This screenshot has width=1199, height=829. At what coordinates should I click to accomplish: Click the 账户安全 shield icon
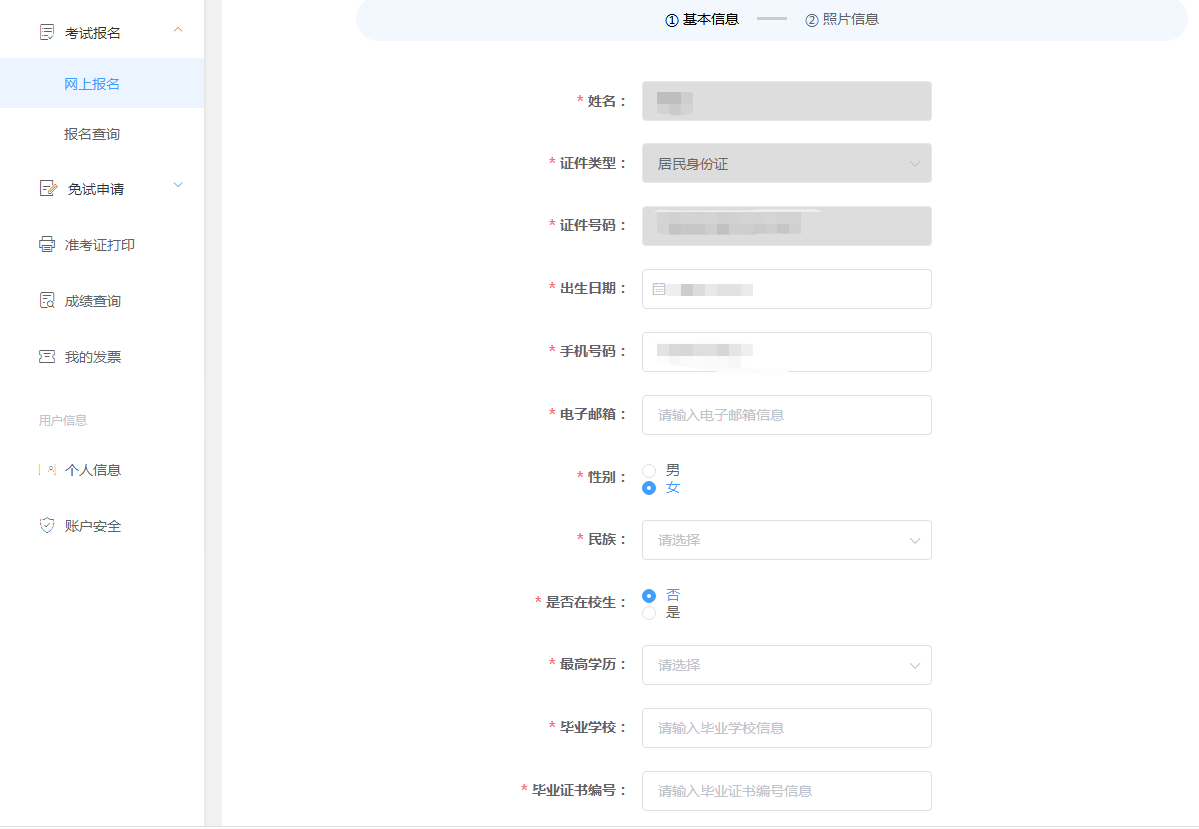coord(47,525)
